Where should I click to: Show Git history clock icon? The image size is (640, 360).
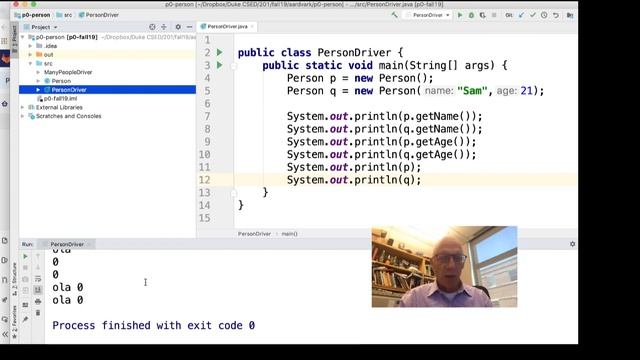click(x=544, y=15)
